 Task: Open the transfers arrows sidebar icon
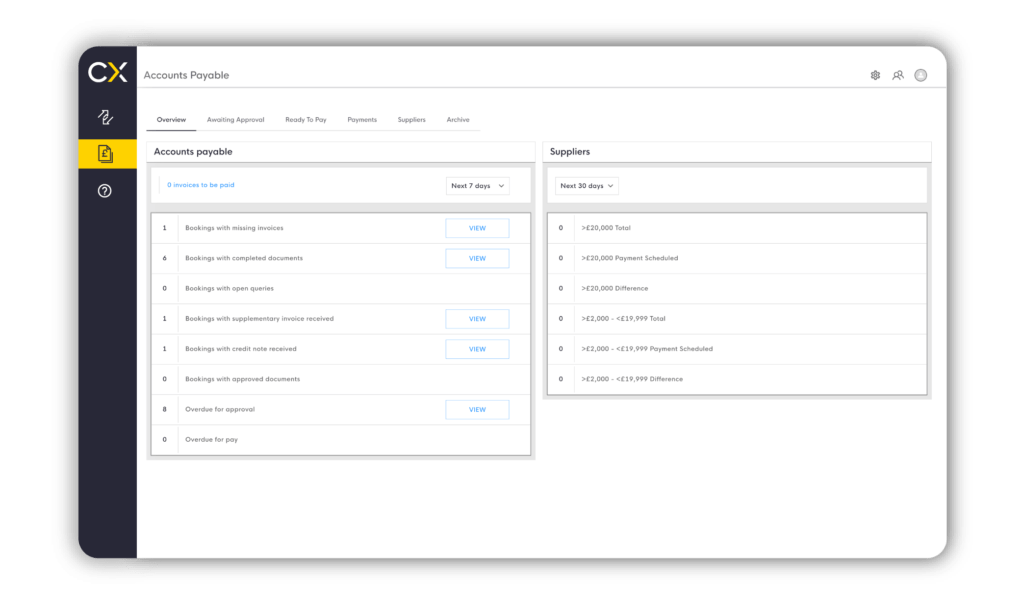(x=105, y=117)
